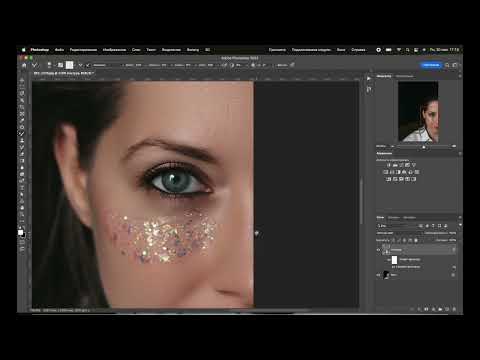Click the create new group folder icon
The width and height of the screenshot is (480, 360).
[440, 309]
